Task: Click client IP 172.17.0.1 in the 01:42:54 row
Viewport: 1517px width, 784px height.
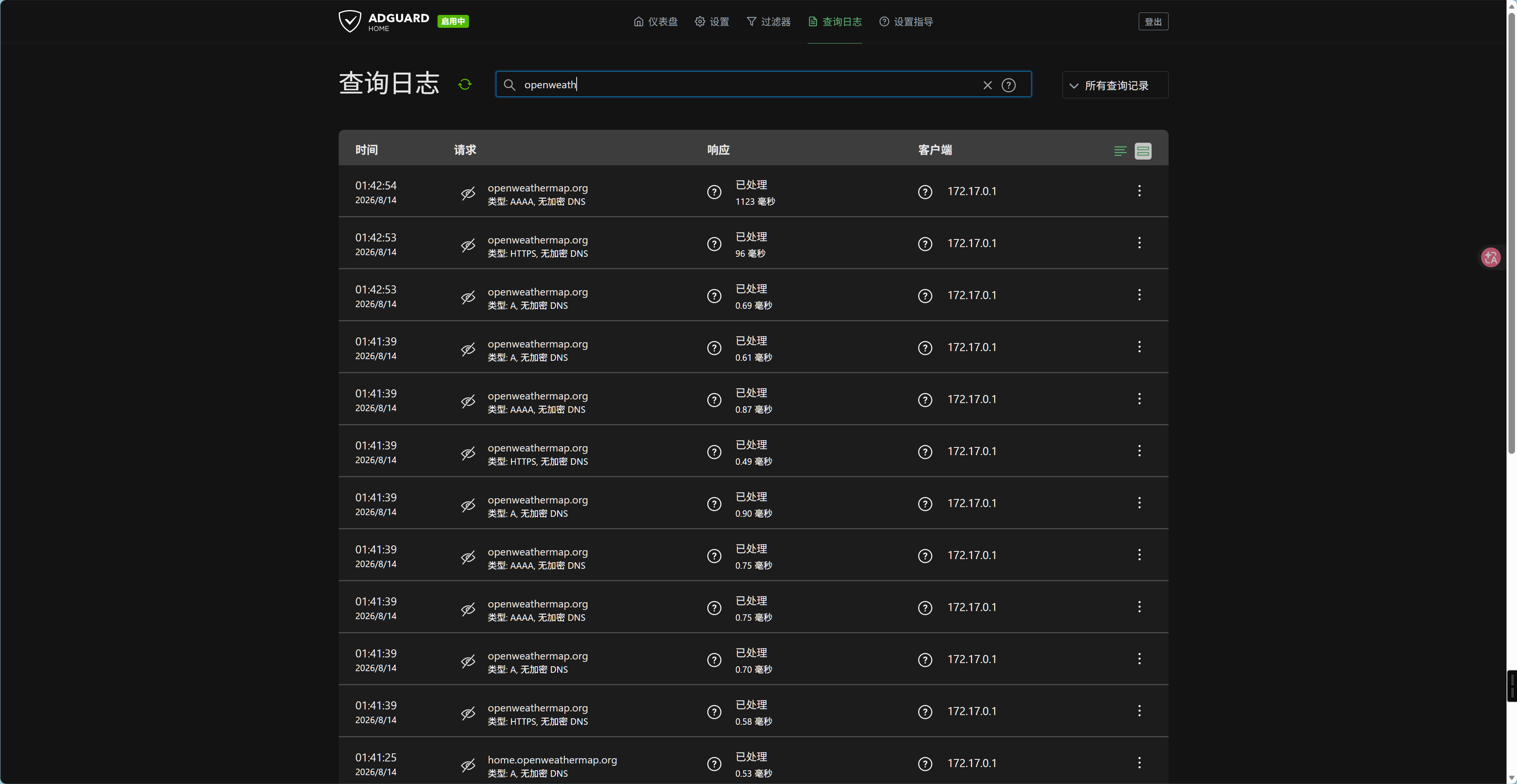Action: pyautogui.click(x=972, y=191)
